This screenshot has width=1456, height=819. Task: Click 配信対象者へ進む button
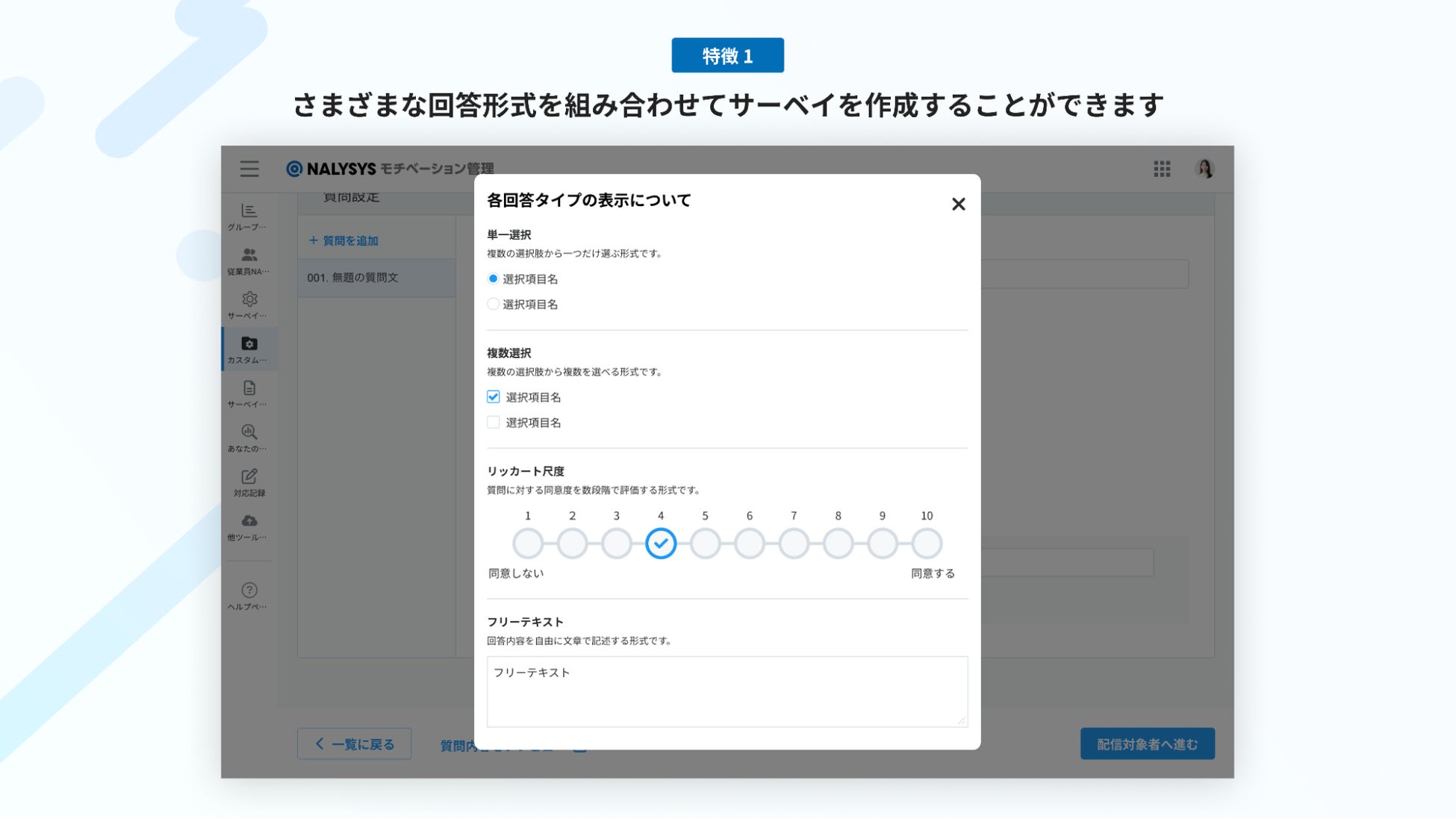click(1147, 744)
